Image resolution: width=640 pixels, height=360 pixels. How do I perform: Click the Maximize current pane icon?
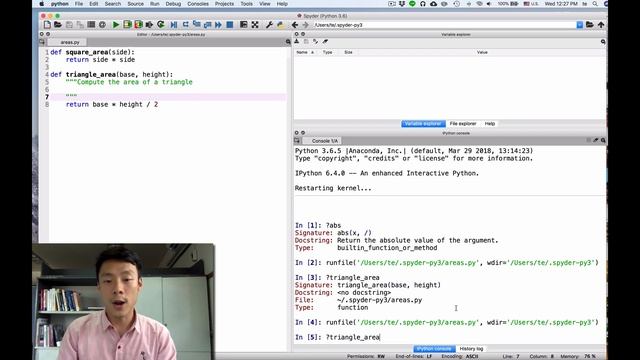pos(244,25)
